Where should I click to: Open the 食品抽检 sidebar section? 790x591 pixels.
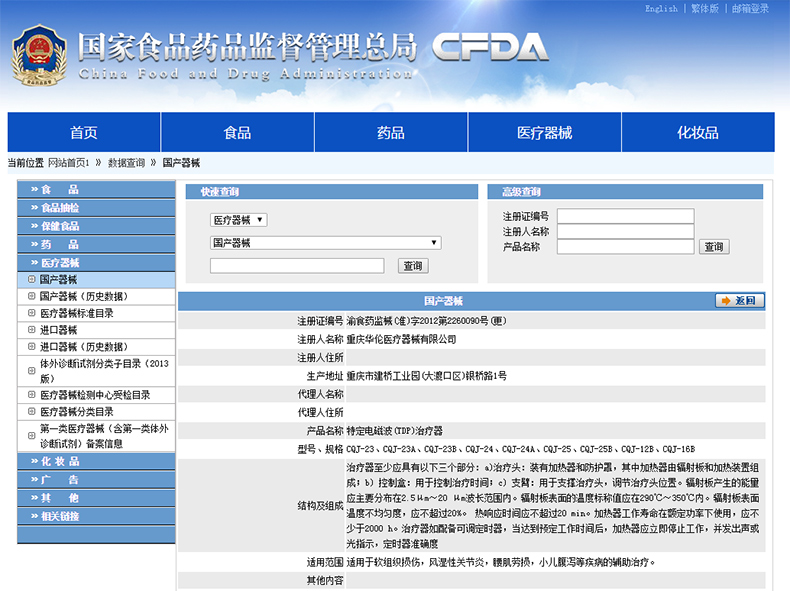click(96, 208)
